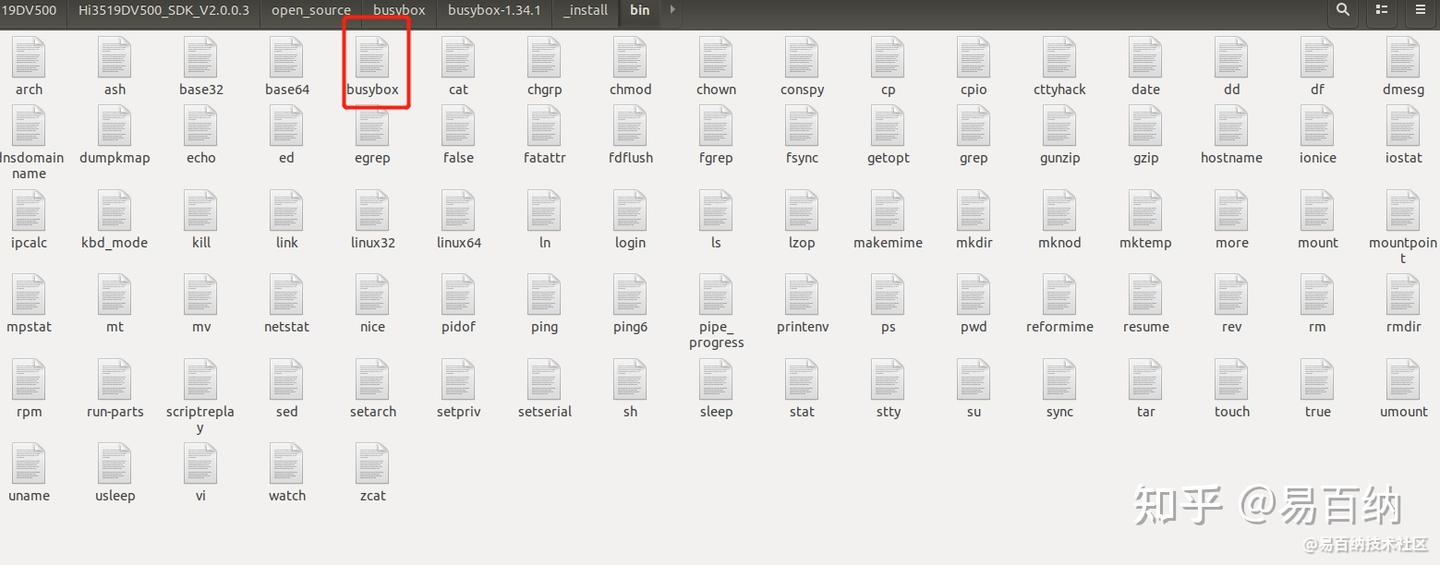Screen dimensions: 1440x565
Task: Select the arch file icon
Action: tap(29, 58)
